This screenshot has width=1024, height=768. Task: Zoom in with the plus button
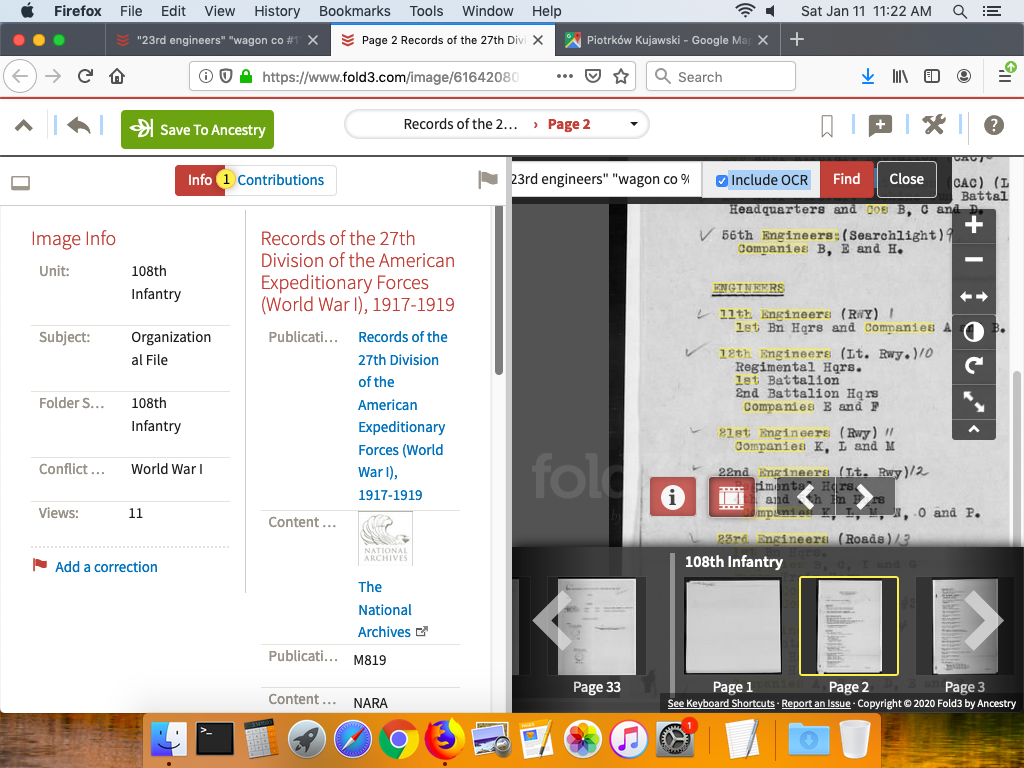973,225
